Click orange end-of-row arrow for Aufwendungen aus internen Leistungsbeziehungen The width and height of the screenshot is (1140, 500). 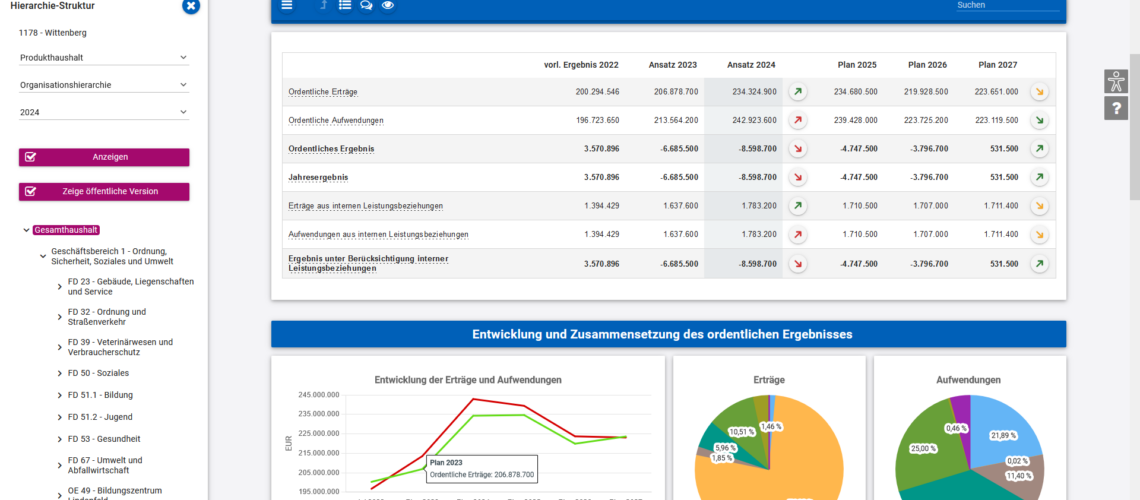(1040, 235)
